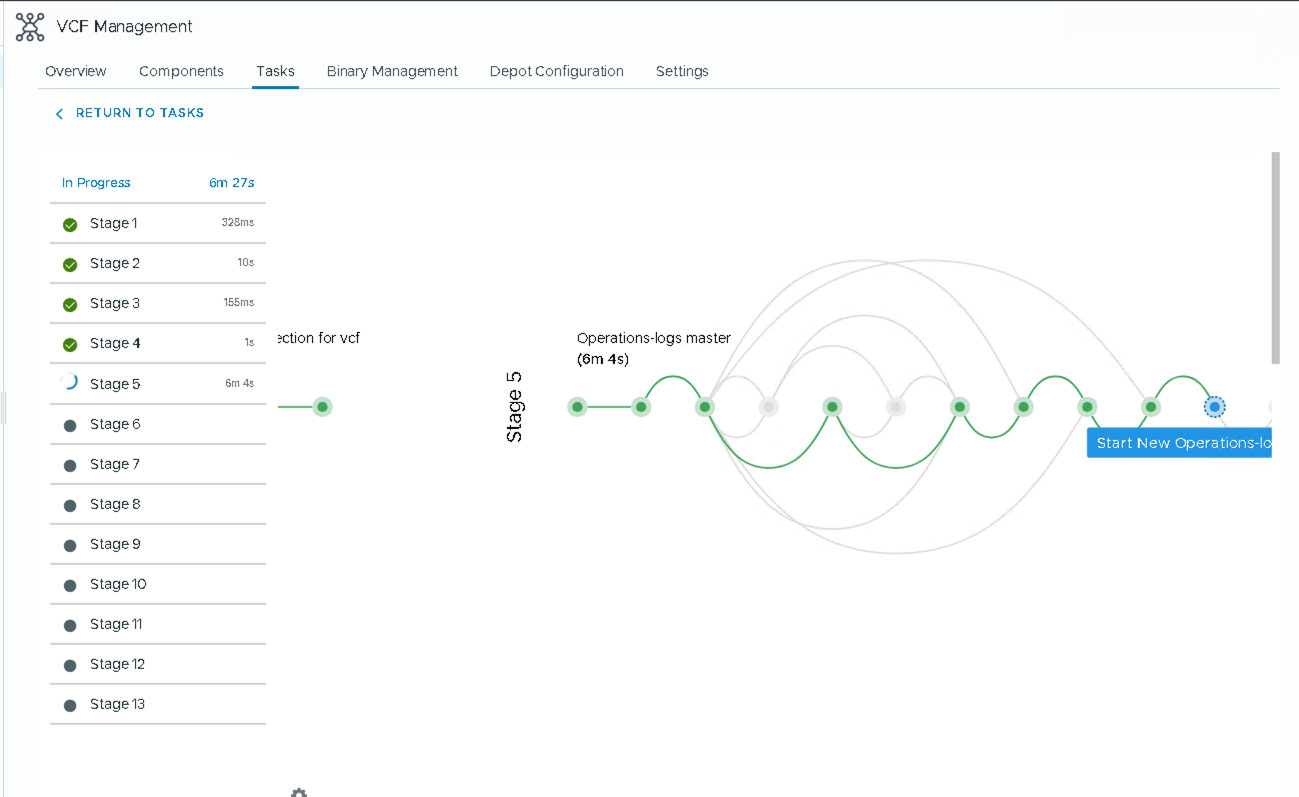This screenshot has height=797, width=1299.
Task: Select the blue active workflow node
Action: (1214, 407)
